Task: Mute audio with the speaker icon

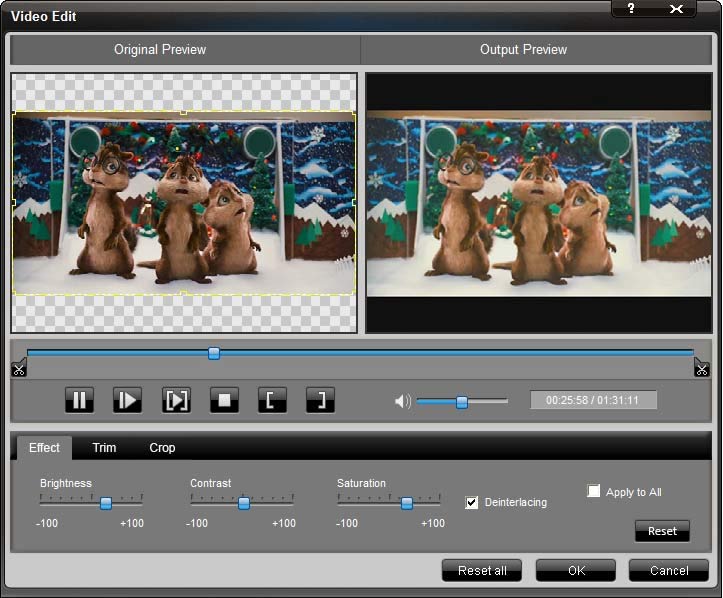Action: coord(402,401)
